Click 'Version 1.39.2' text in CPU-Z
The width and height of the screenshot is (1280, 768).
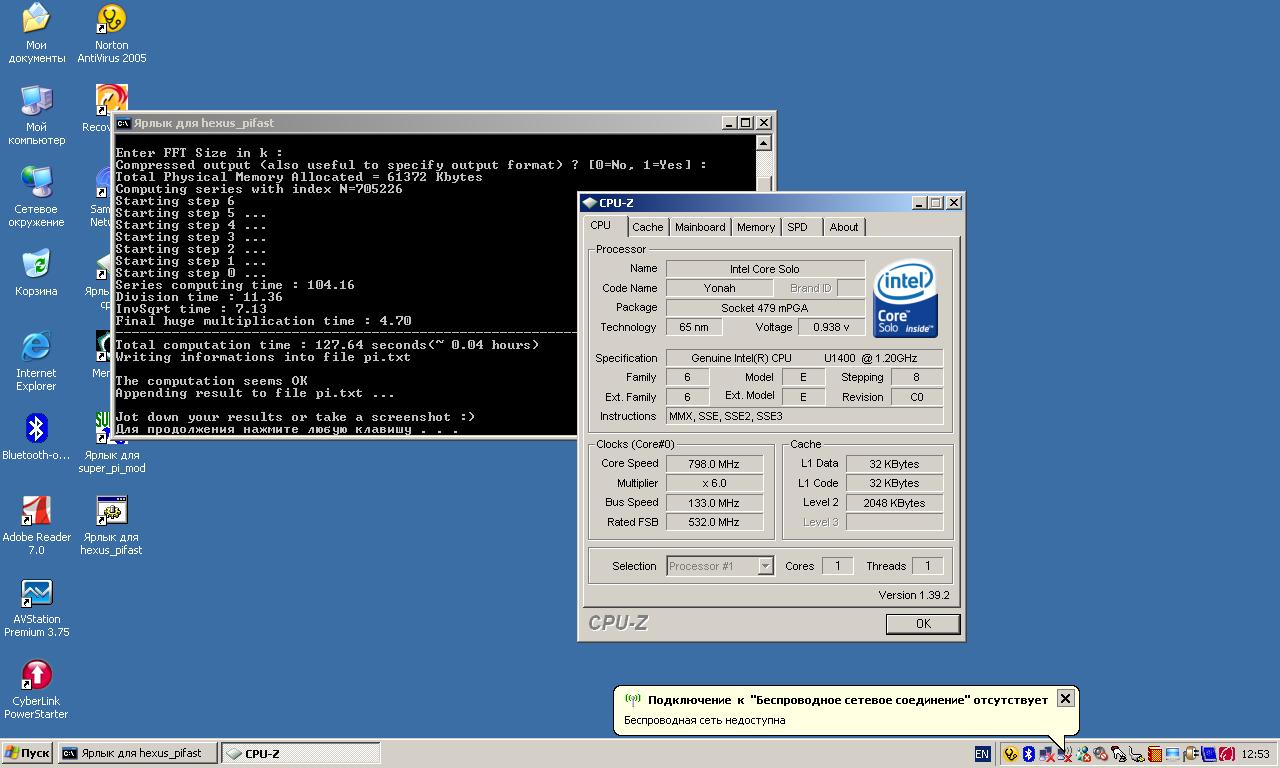tap(914, 595)
